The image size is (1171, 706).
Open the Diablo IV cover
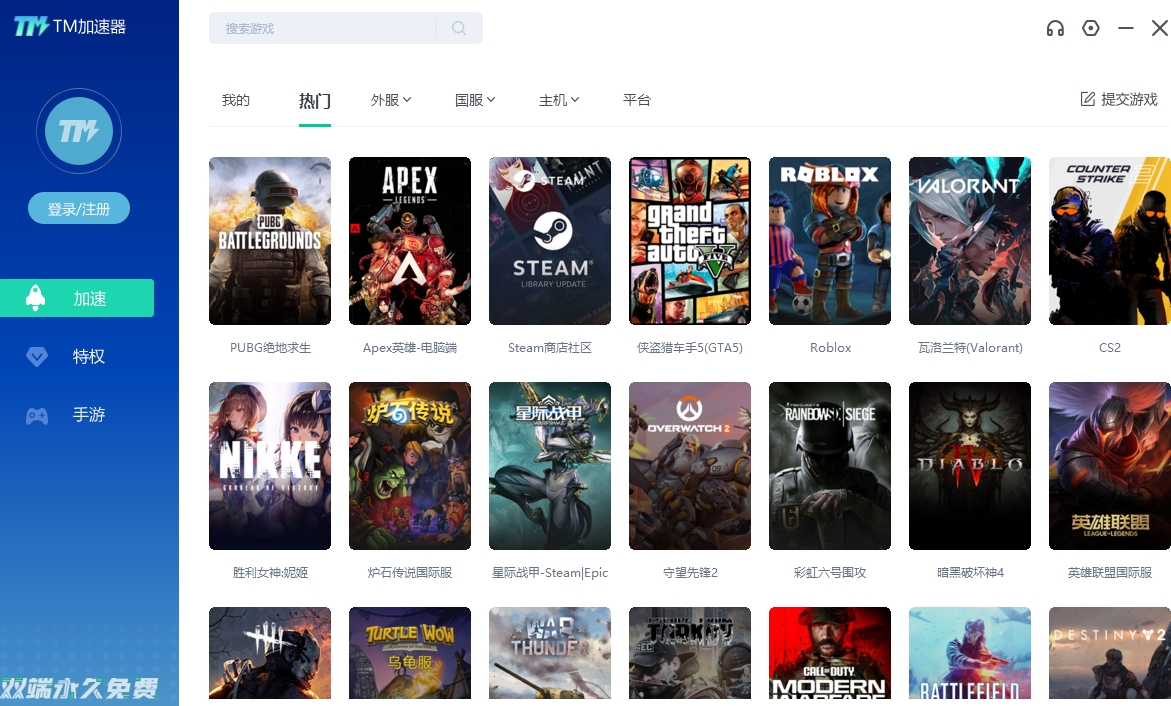[x=969, y=465]
